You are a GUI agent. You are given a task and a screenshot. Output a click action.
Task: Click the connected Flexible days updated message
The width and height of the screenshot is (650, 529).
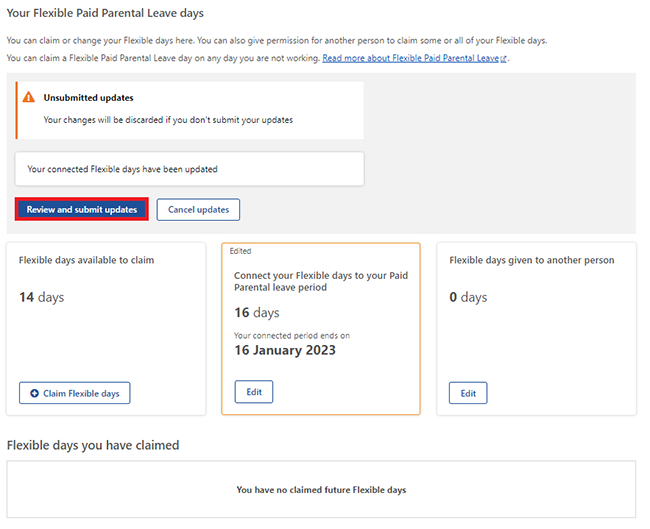(122, 169)
